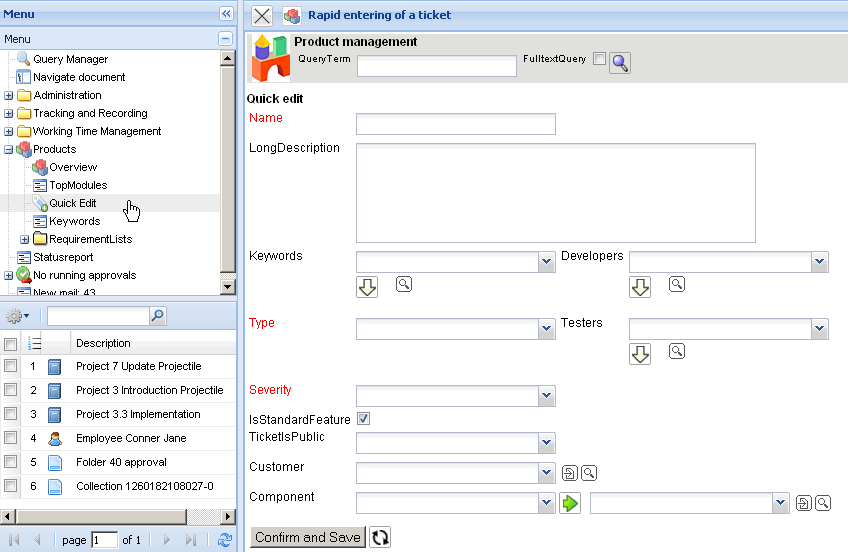This screenshot has height=552, width=848.
Task: Click the numbered-list column header icon
Action: click(x=34, y=343)
